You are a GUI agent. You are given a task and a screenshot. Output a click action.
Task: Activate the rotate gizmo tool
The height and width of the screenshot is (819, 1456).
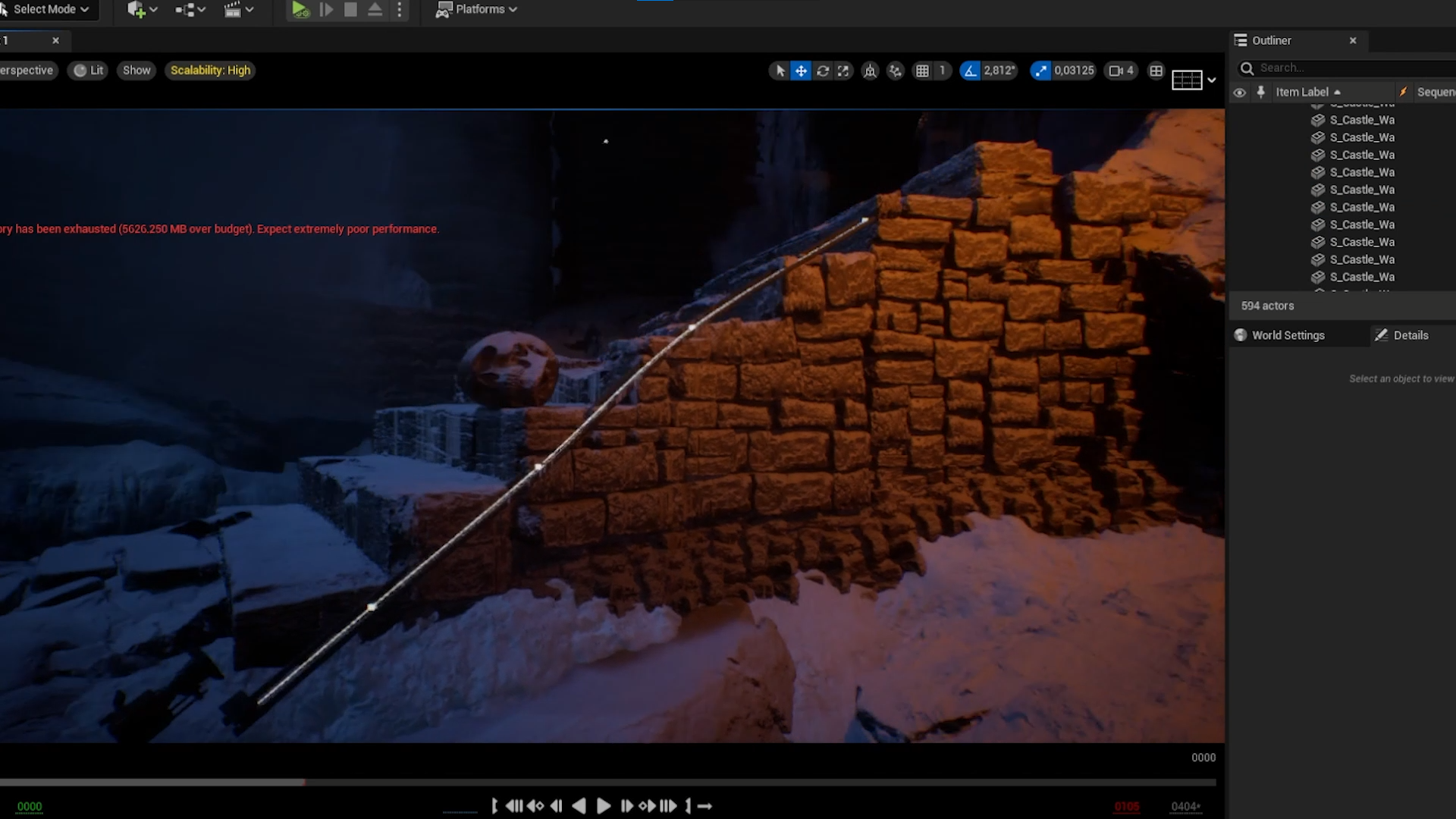coord(823,71)
